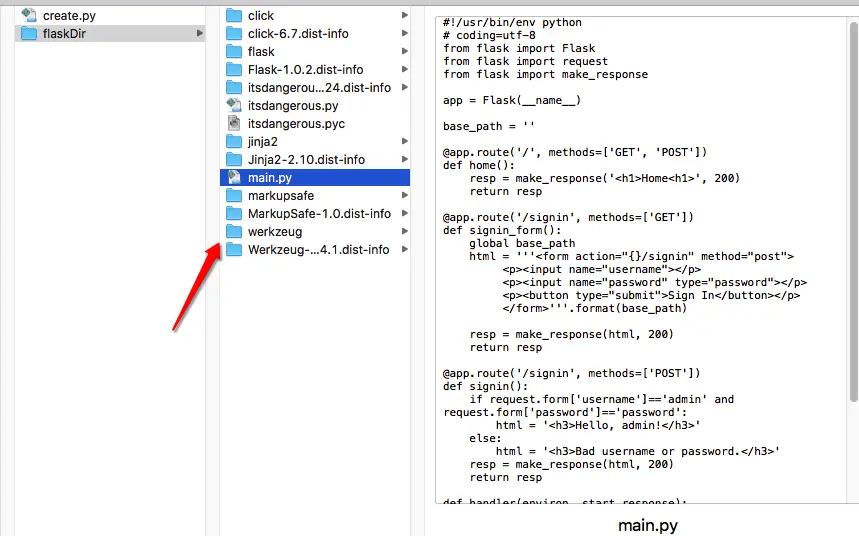859x536 pixels.
Task: Select the Werkzeug-...4.1.dist-info folder icon
Action: [234, 249]
